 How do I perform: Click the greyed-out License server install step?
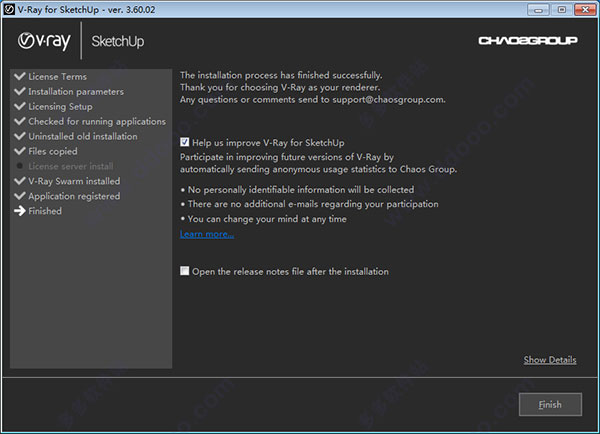72,166
